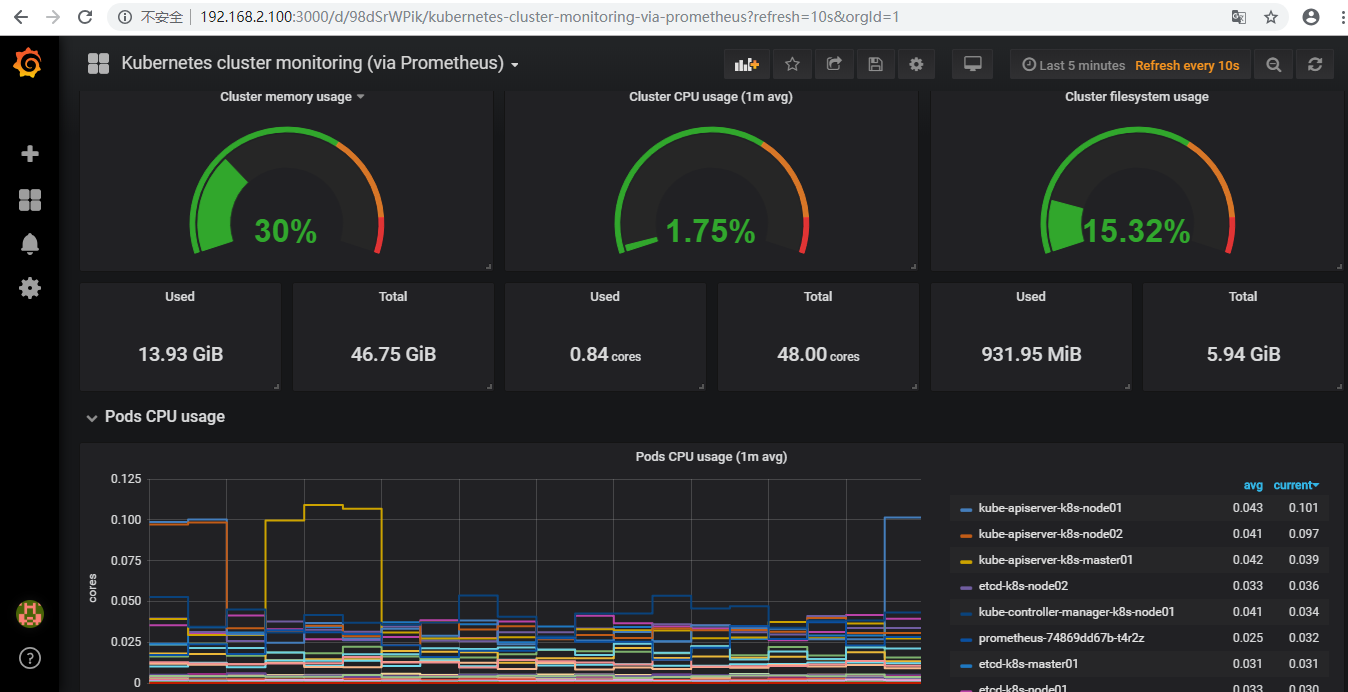Toggle etcd-k8s-node02 series in legend
The width and height of the screenshot is (1348, 692).
(1023, 586)
